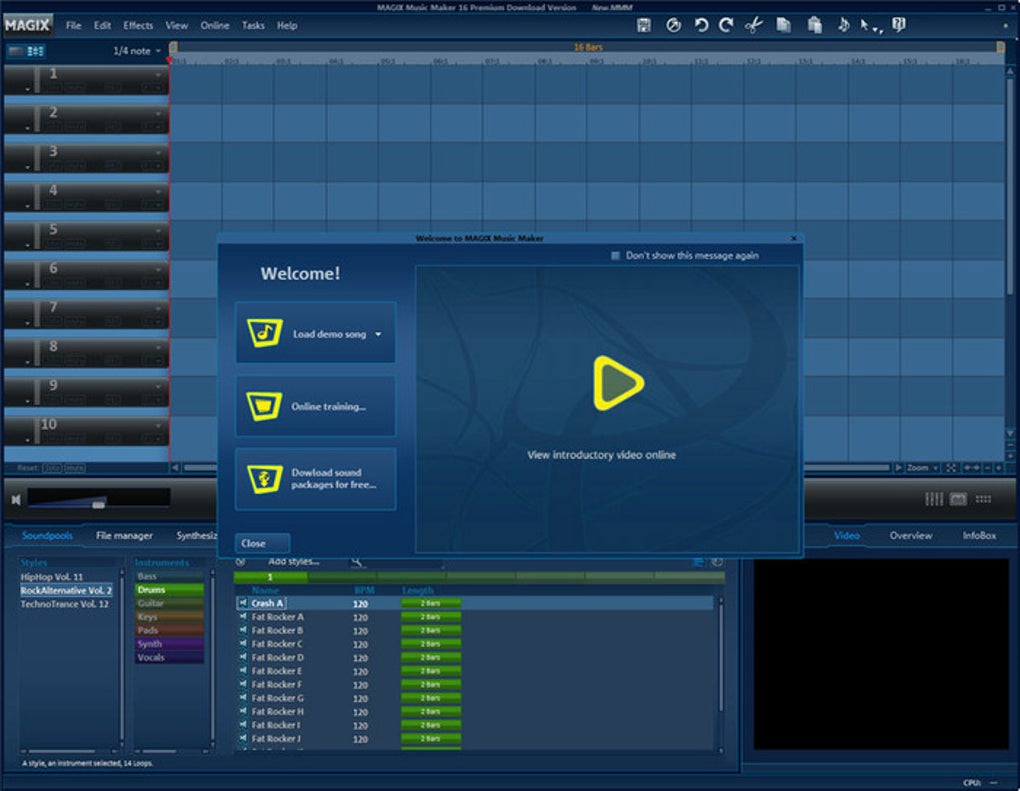The image size is (1020, 791).
Task: Switch to single-row track view toggle
Action: pos(16,51)
